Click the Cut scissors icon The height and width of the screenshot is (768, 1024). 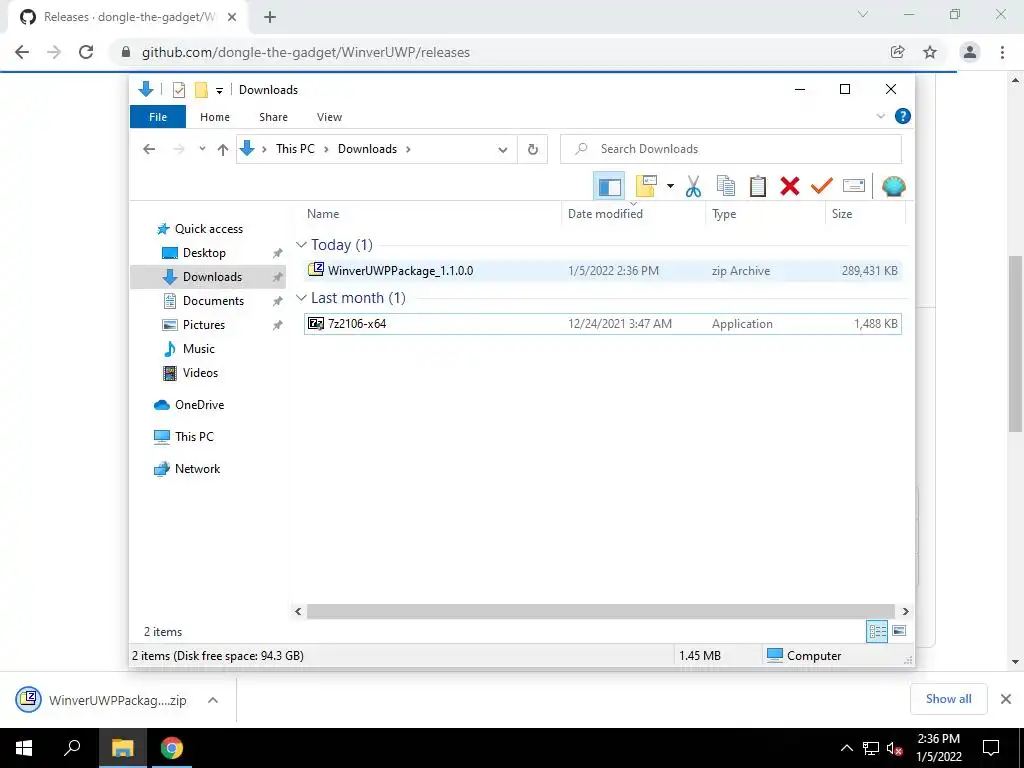click(x=693, y=187)
